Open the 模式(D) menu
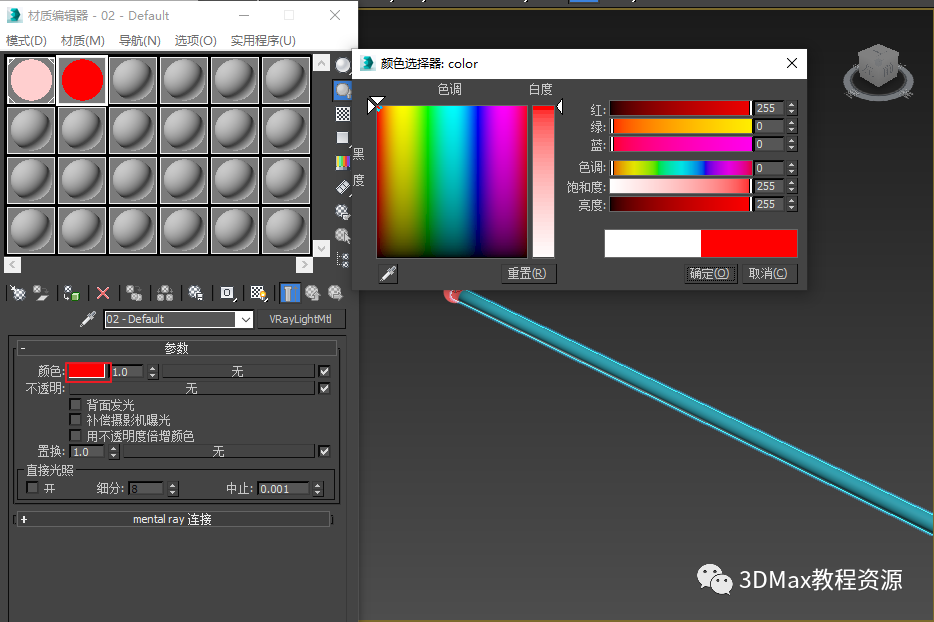Viewport: 934px width, 622px height. point(26,41)
